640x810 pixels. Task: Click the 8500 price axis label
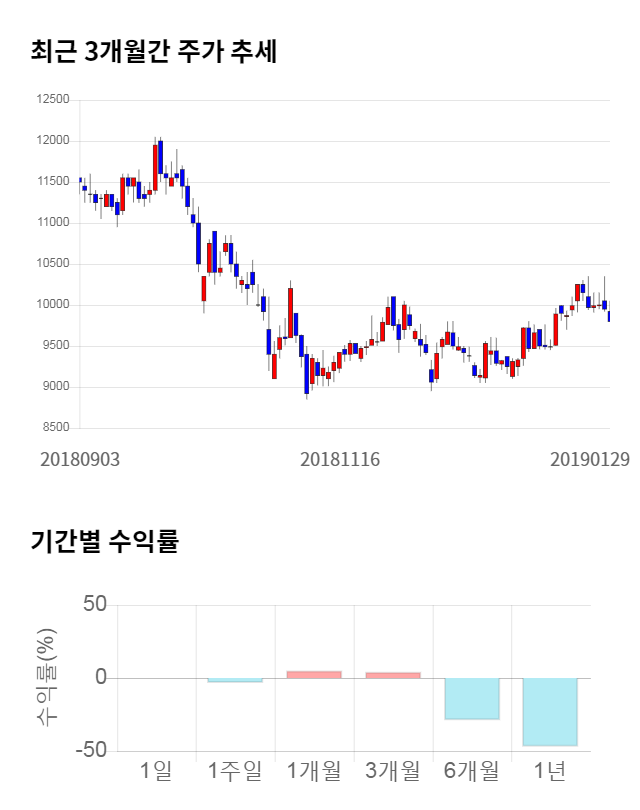pyautogui.click(x=54, y=428)
